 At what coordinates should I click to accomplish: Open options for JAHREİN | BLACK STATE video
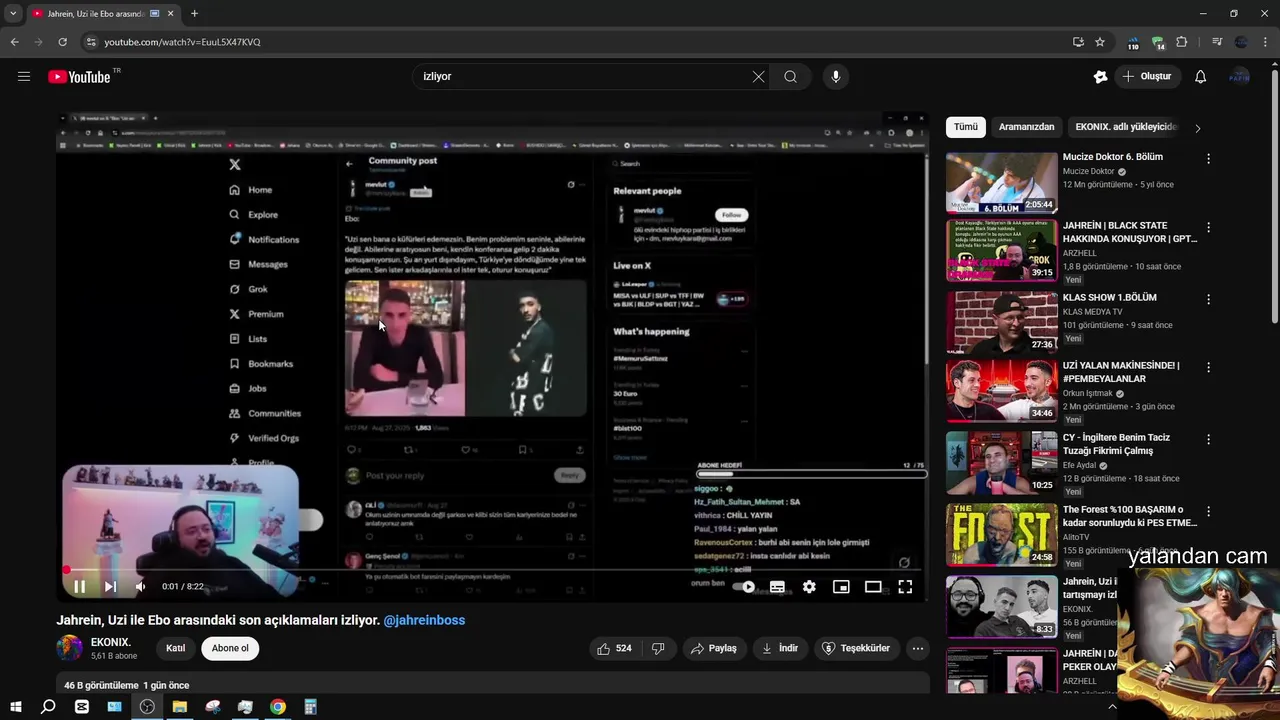1208,228
